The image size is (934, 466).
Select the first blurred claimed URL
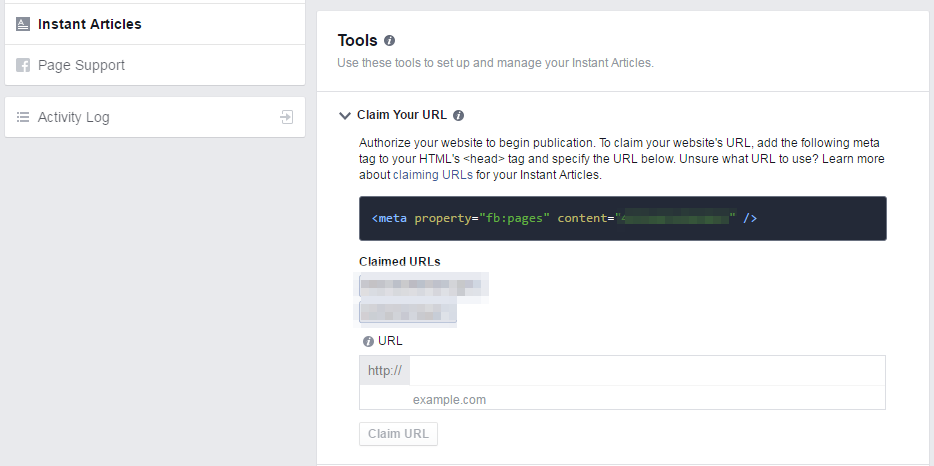pyautogui.click(x=422, y=286)
